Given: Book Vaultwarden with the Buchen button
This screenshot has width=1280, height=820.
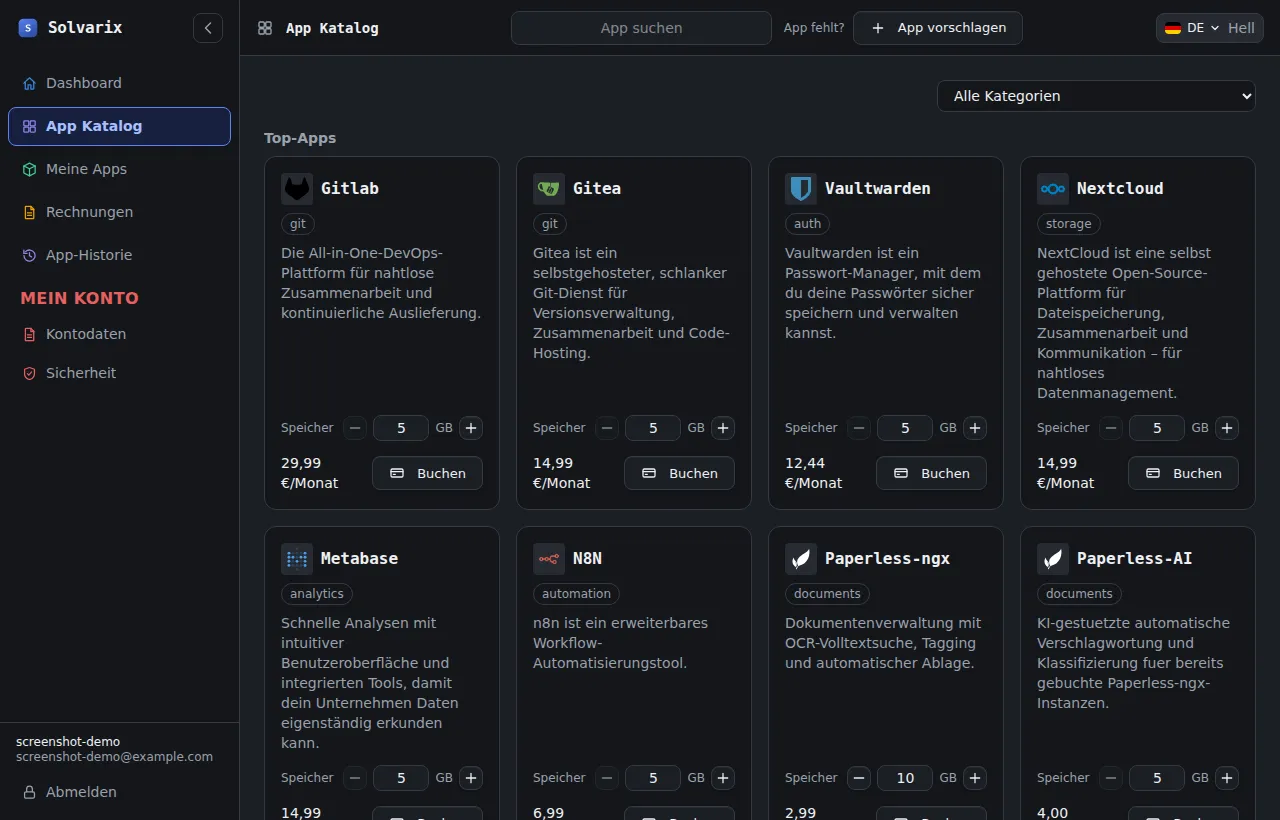Looking at the screenshot, I should pos(931,473).
